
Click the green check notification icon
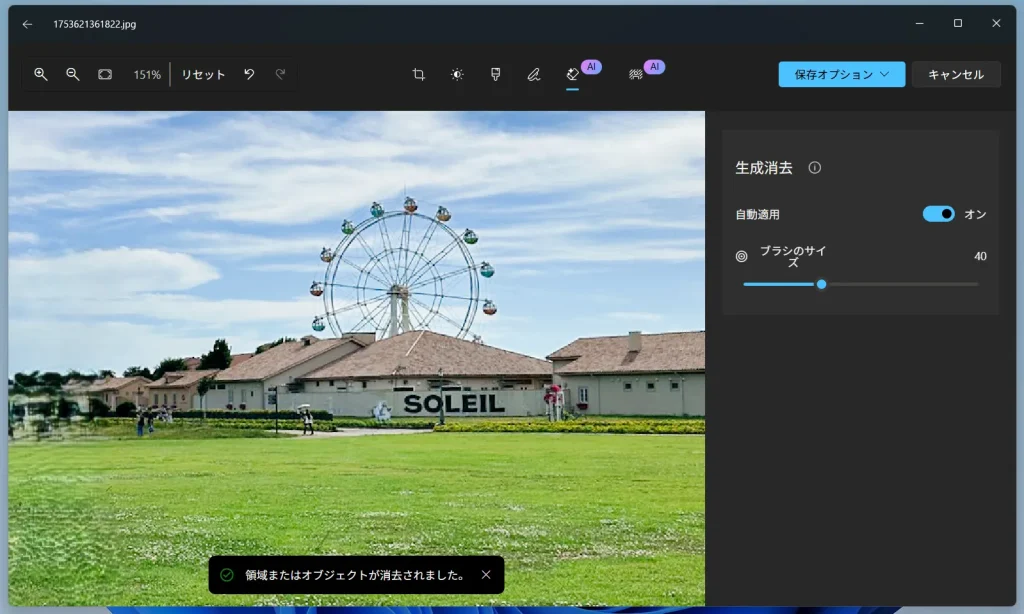(227, 575)
